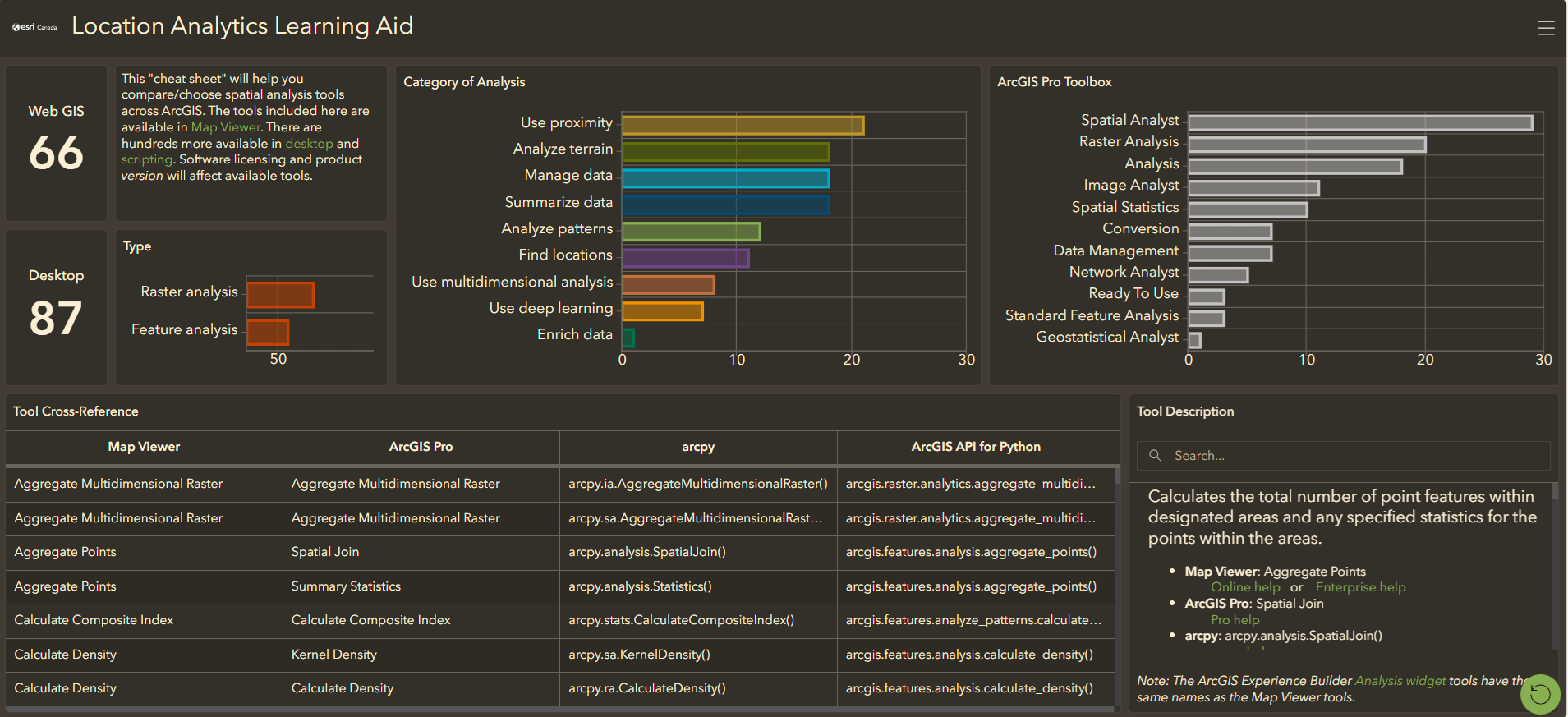Click the Map Viewer column header
The height and width of the screenshot is (717, 1568).
[144, 447]
